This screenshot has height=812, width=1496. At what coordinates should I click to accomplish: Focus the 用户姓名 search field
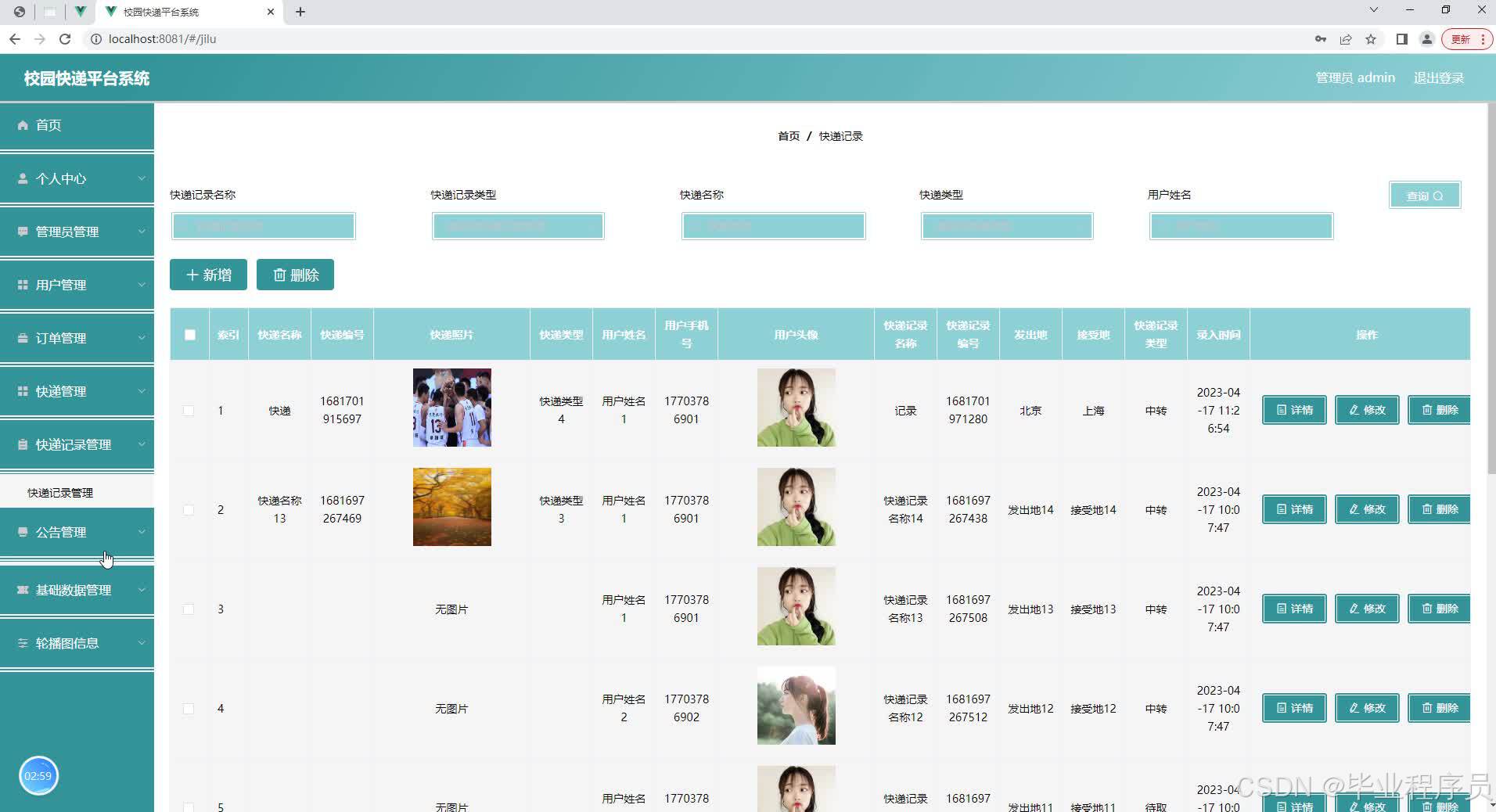pos(1241,226)
